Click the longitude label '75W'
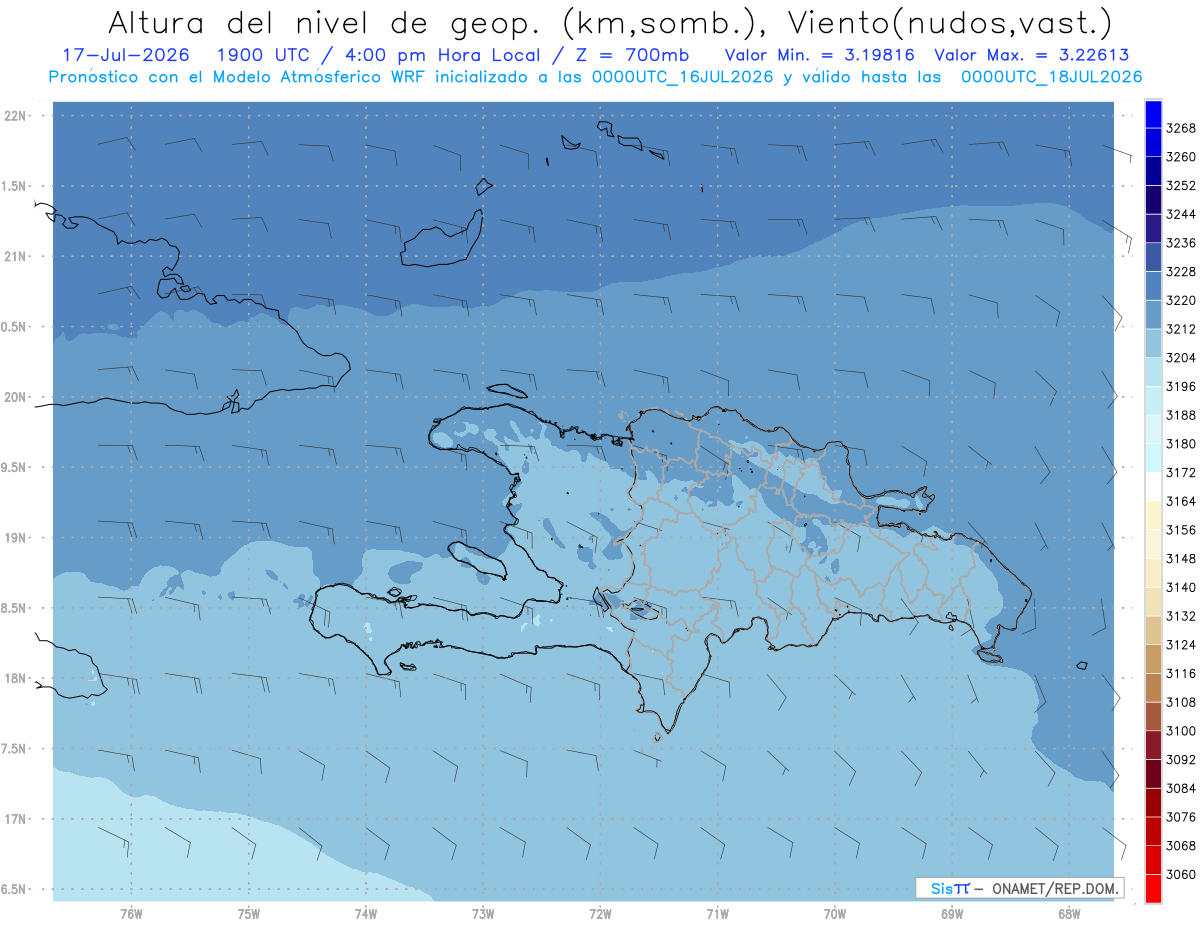This screenshot has width=1200, height=927. click(x=249, y=913)
